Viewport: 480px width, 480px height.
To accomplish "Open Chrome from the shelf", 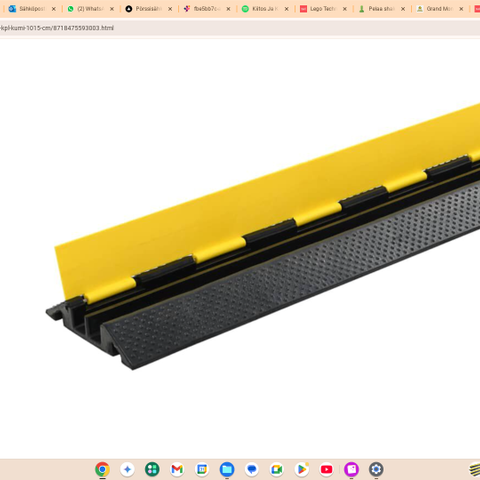I will click(102, 469).
